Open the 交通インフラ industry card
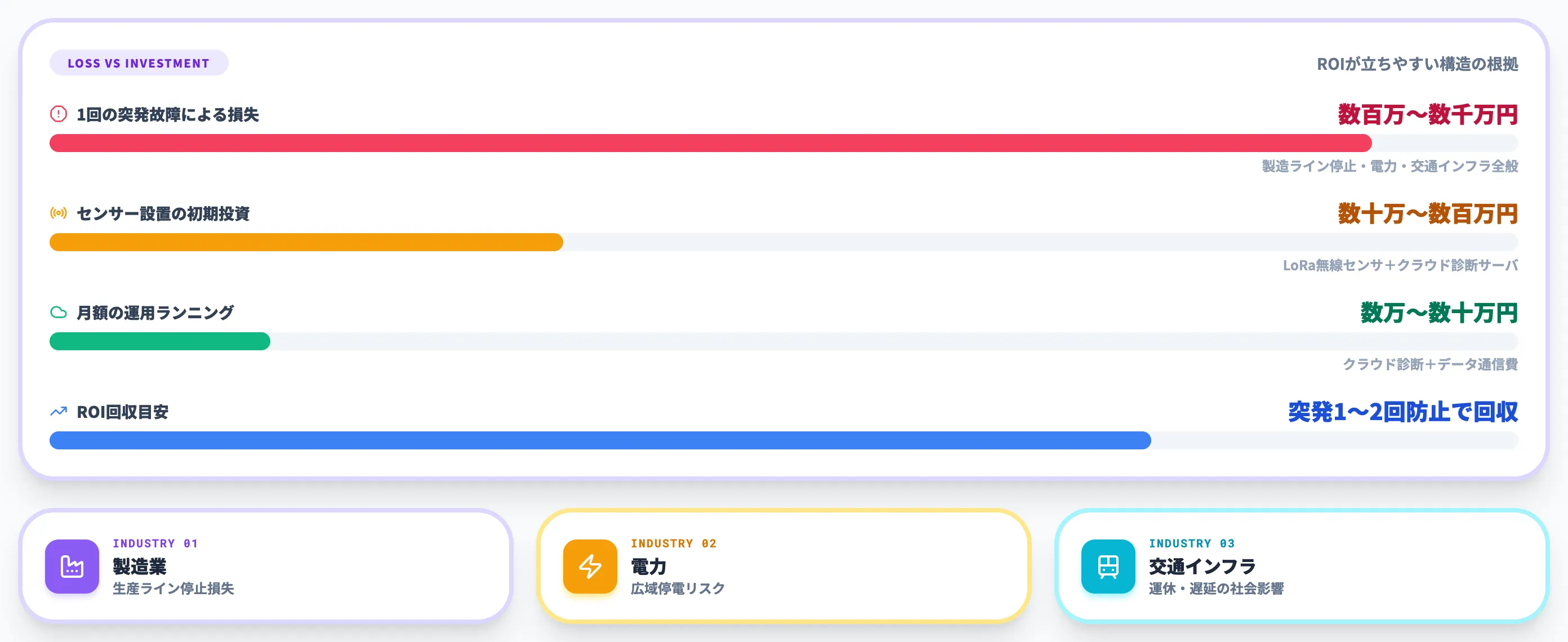The width and height of the screenshot is (1568, 642). coord(1302,566)
